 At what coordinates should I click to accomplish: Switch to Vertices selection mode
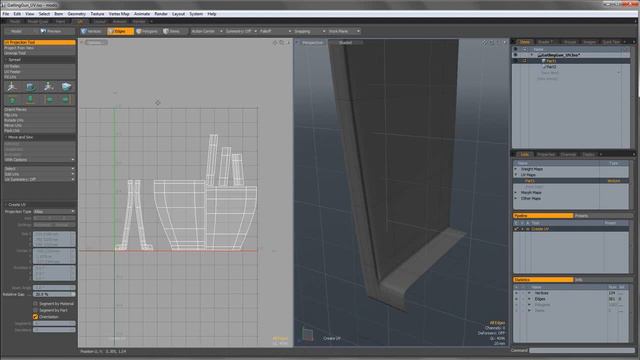pyautogui.click(x=92, y=31)
